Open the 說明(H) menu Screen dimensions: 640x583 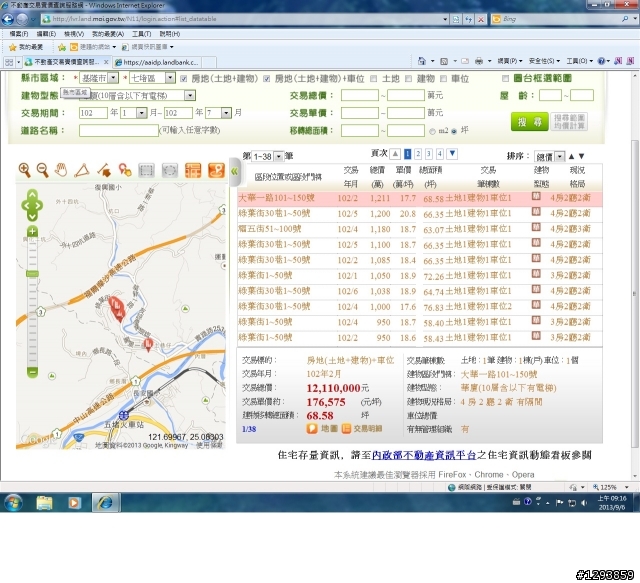169,34
